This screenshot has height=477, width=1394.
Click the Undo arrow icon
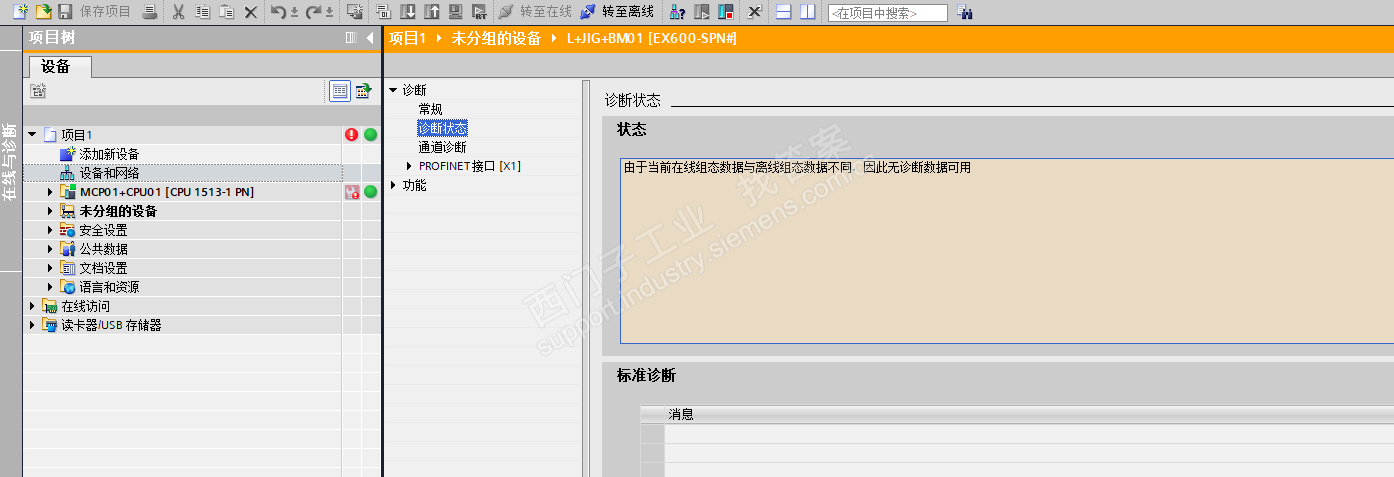click(x=279, y=12)
